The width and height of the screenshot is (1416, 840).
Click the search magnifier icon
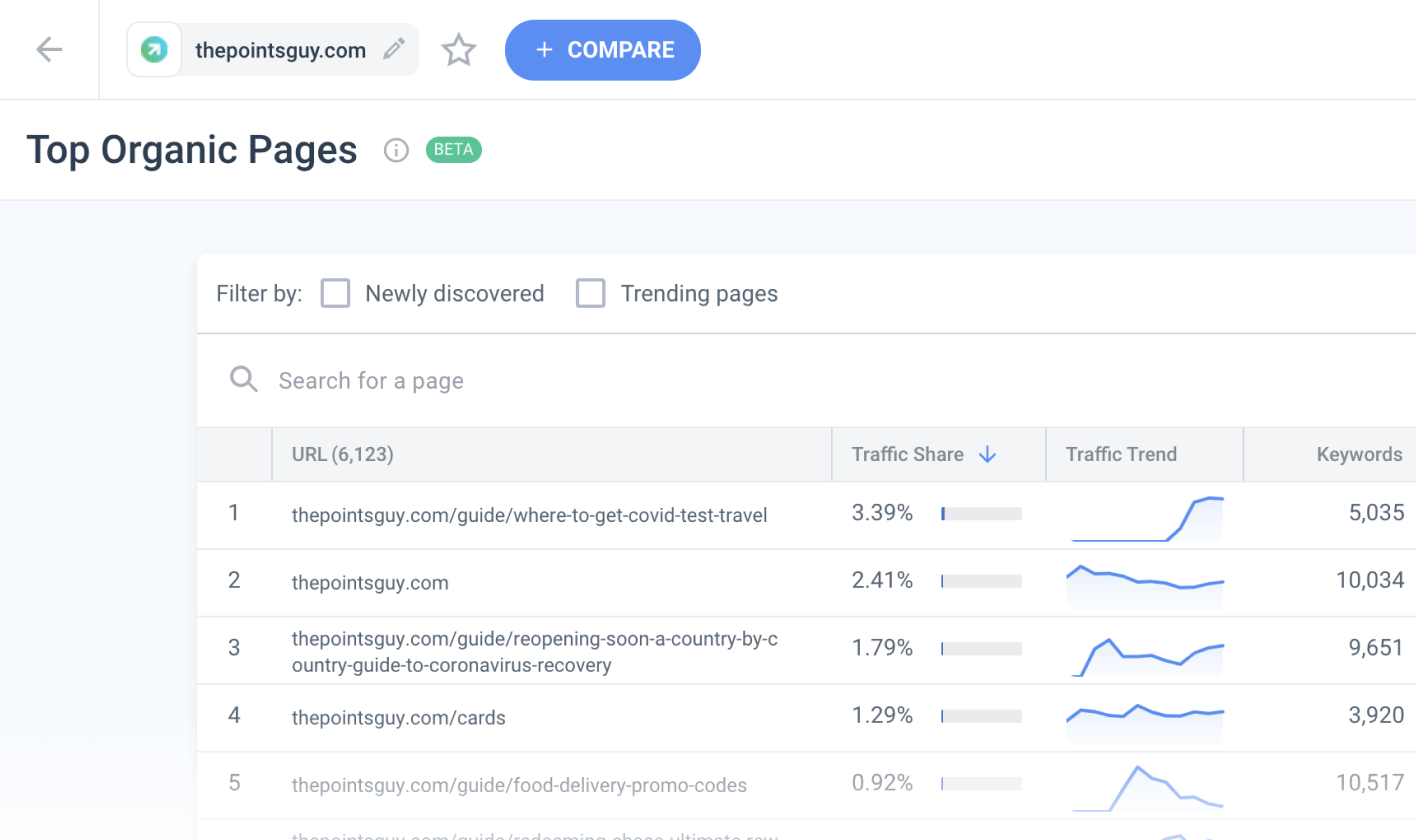tap(244, 379)
